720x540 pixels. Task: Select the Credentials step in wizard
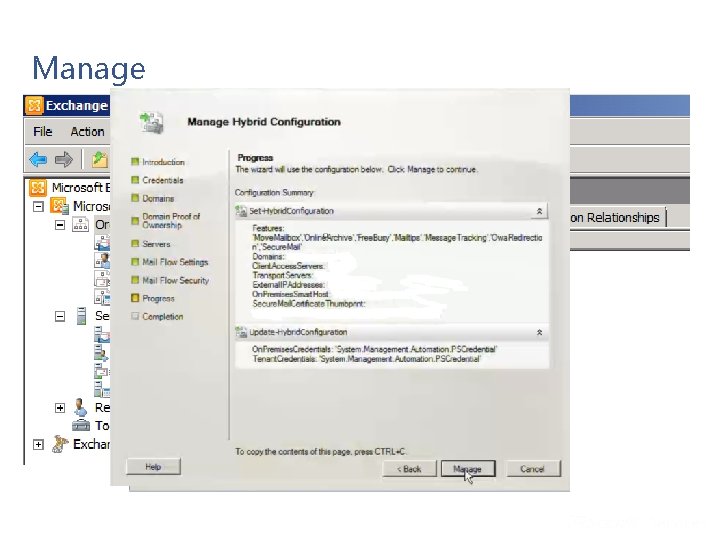coord(163,180)
